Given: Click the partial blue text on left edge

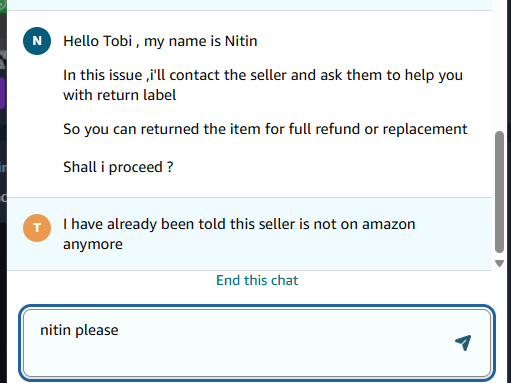Looking at the screenshot, I should point(3,167).
